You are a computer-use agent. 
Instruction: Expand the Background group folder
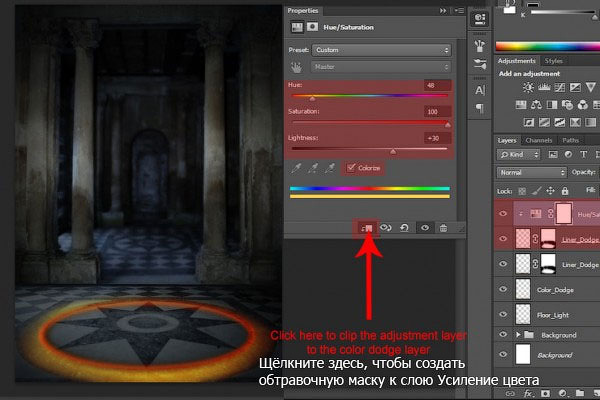(518, 334)
